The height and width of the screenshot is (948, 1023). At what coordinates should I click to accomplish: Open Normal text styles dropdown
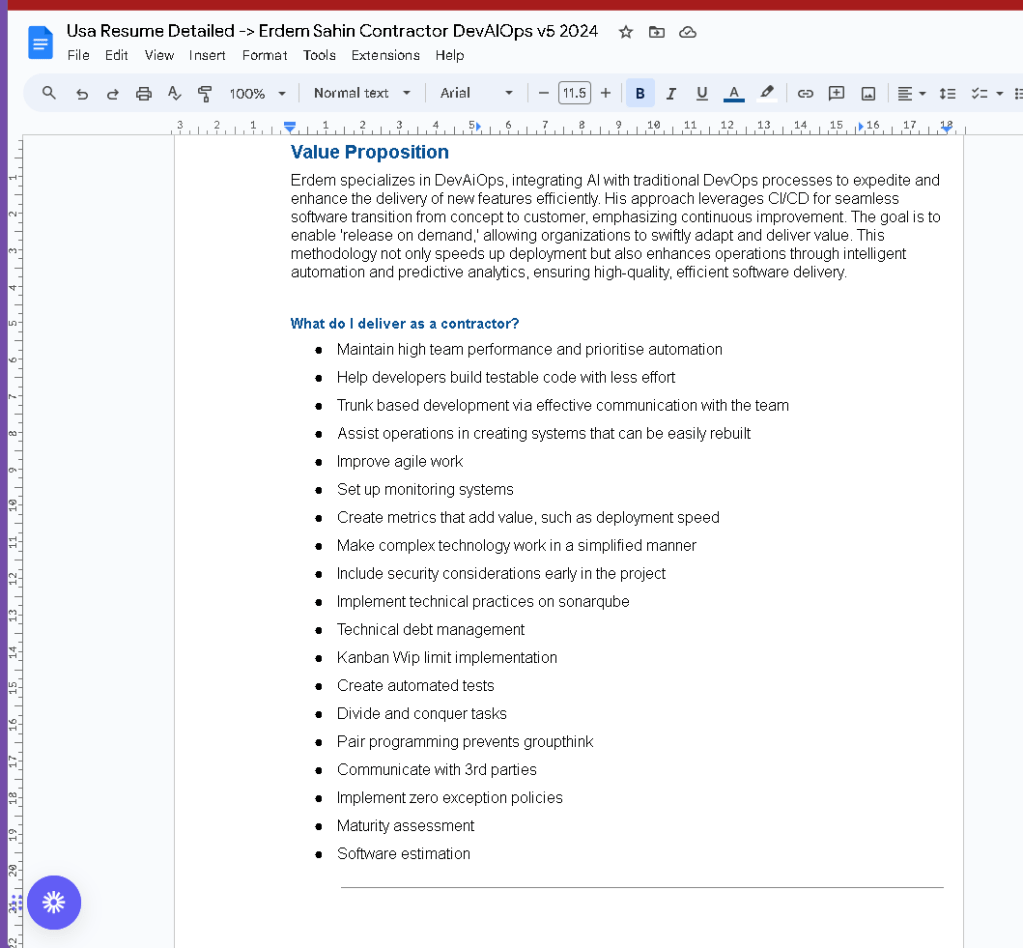(x=362, y=93)
